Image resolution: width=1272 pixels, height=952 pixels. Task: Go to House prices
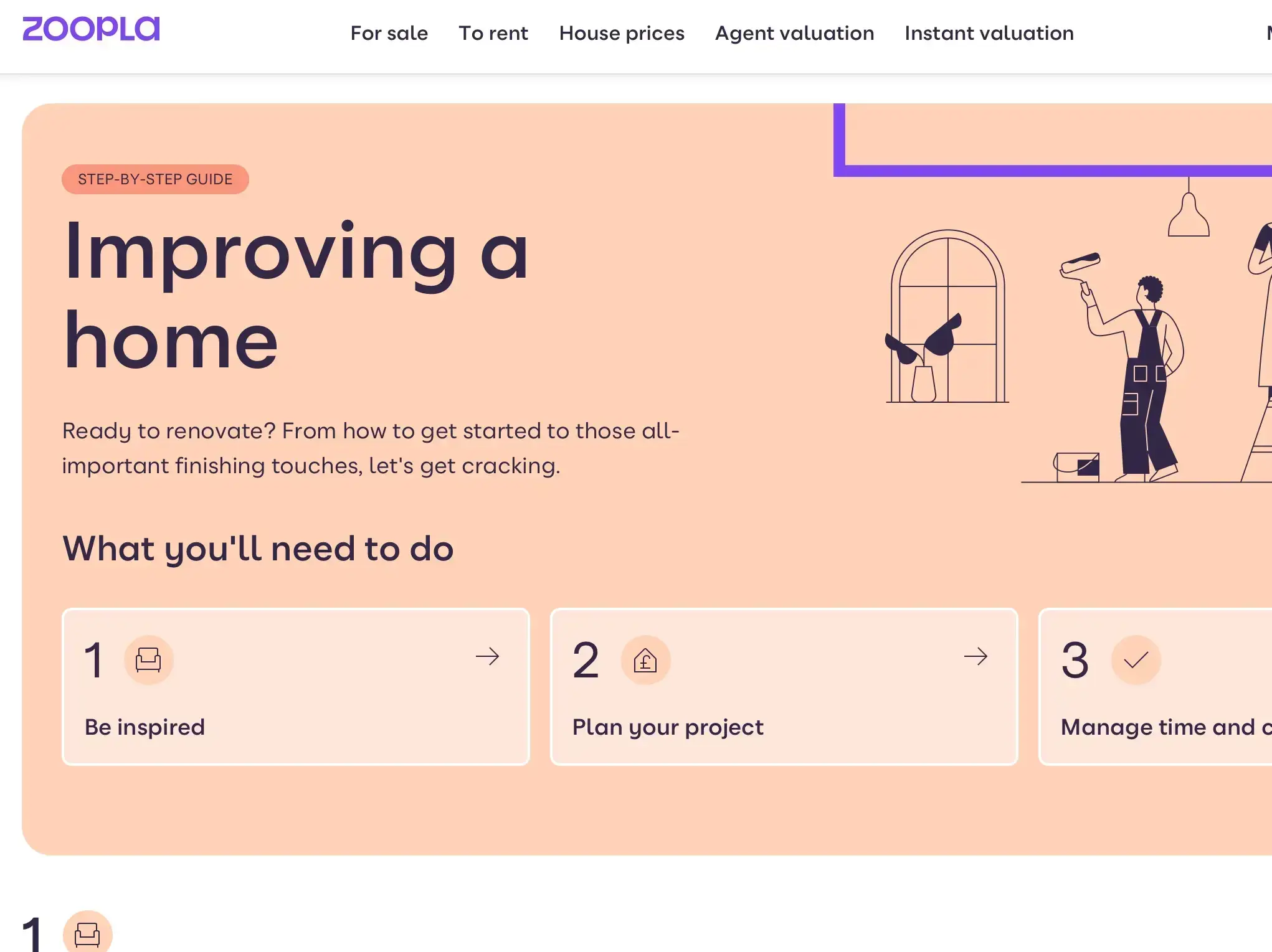tap(621, 33)
